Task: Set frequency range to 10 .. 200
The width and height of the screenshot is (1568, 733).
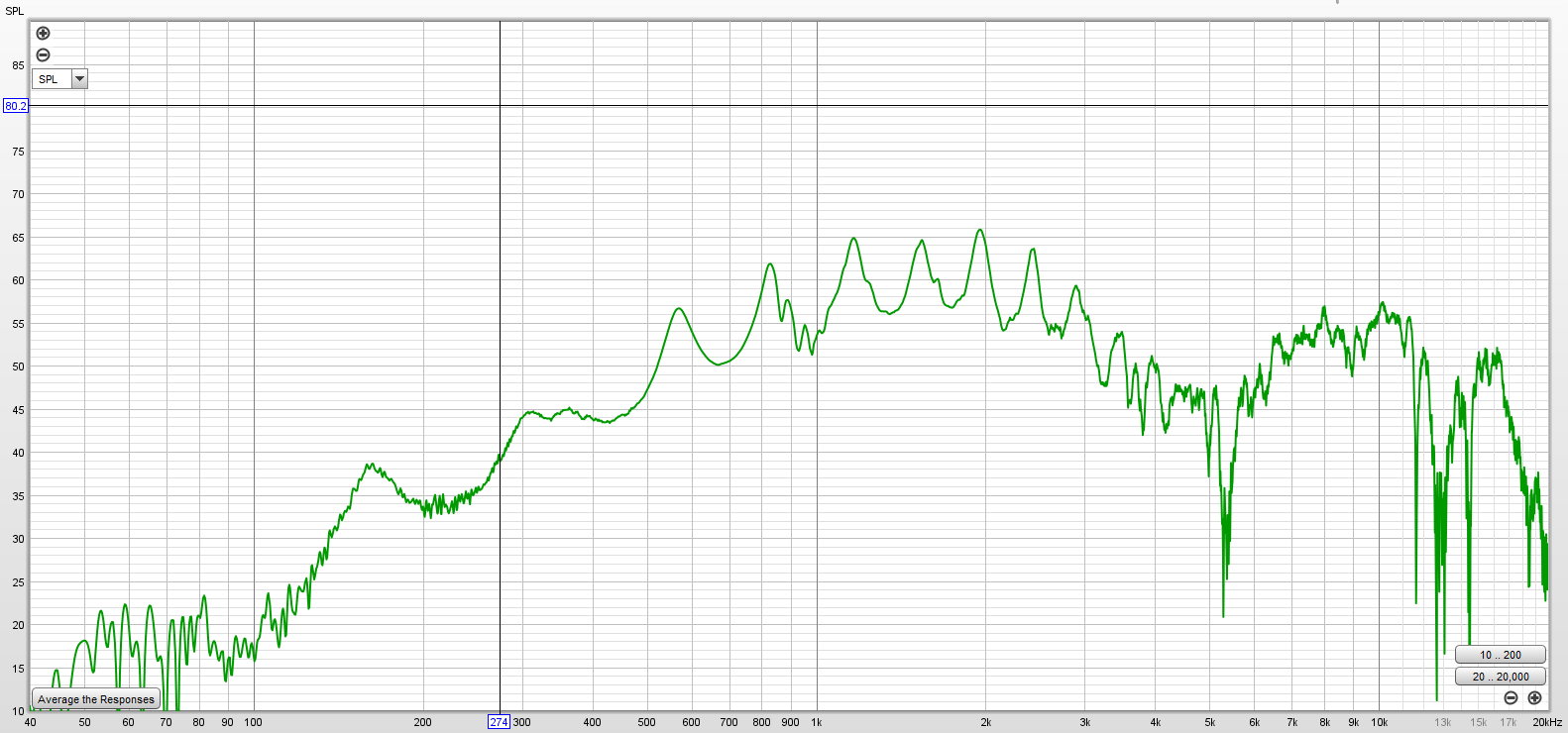Action: click(x=1501, y=655)
